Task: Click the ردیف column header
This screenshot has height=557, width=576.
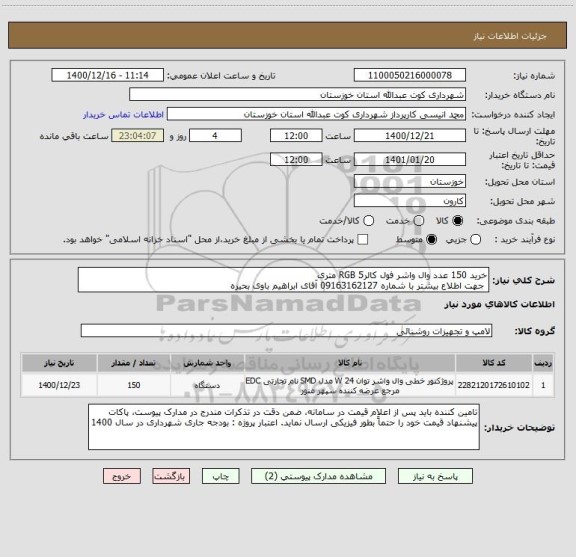Action: [x=543, y=363]
